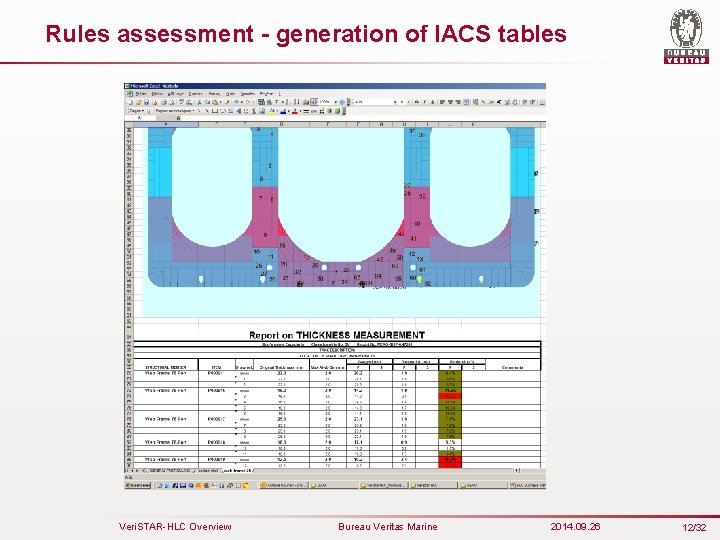Open the Fenêtre menu in Excel

coord(266,94)
